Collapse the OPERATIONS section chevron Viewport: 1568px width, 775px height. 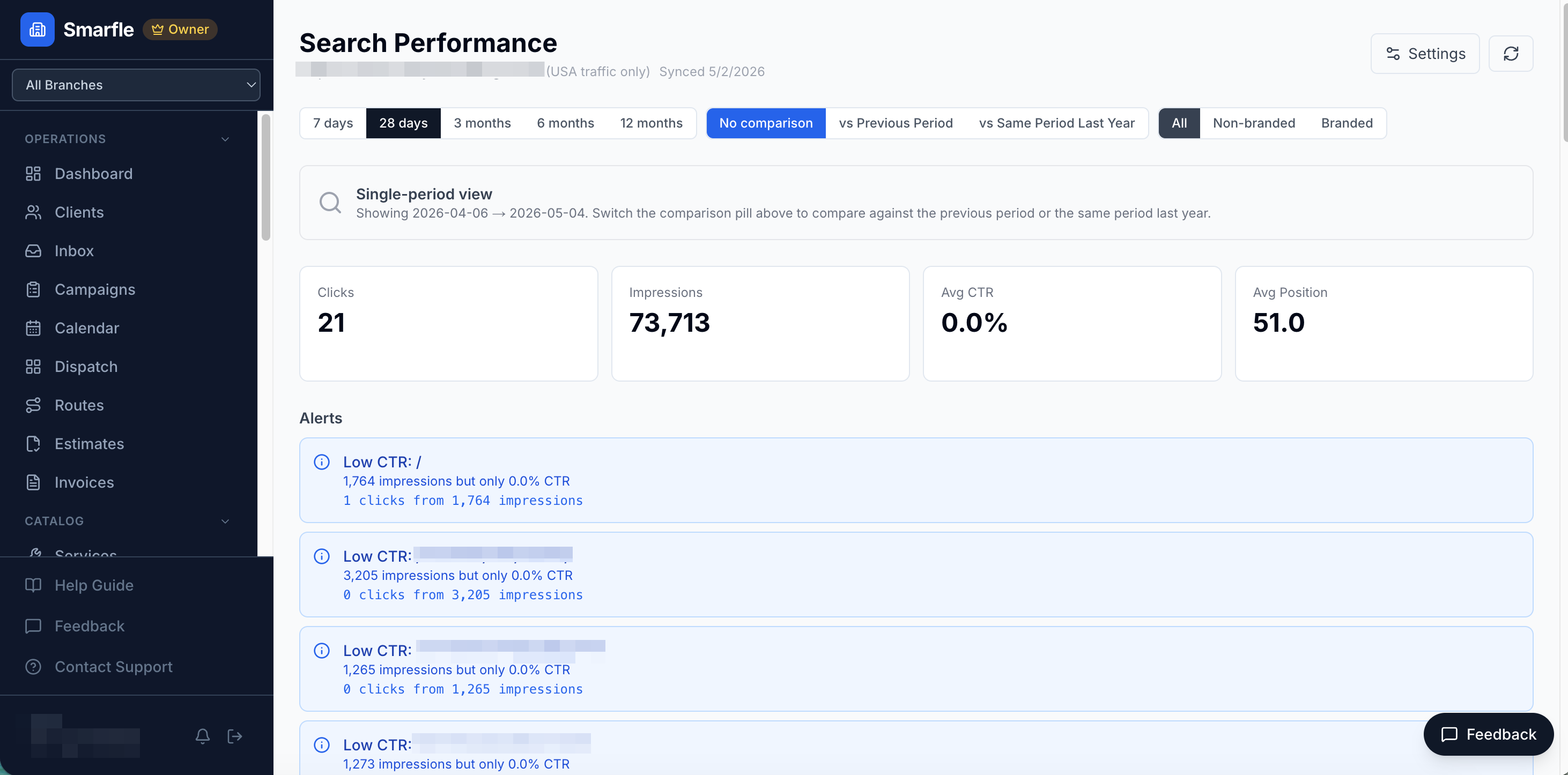point(225,139)
